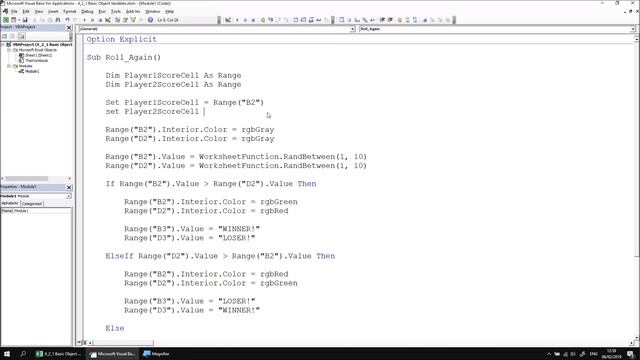Click the taskbar search icon
The height and width of the screenshot is (360, 640).
coord(23,354)
